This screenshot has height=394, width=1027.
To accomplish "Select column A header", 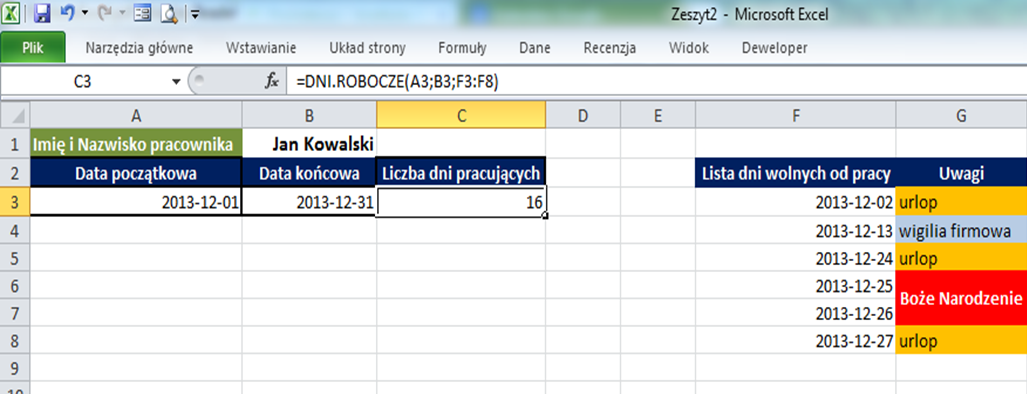I will click(x=136, y=116).
